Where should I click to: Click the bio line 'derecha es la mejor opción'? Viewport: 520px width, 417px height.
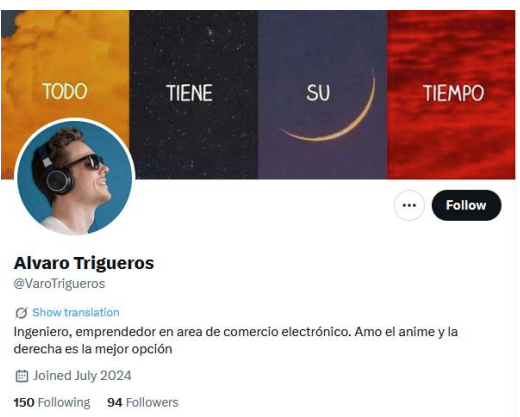(x=93, y=349)
